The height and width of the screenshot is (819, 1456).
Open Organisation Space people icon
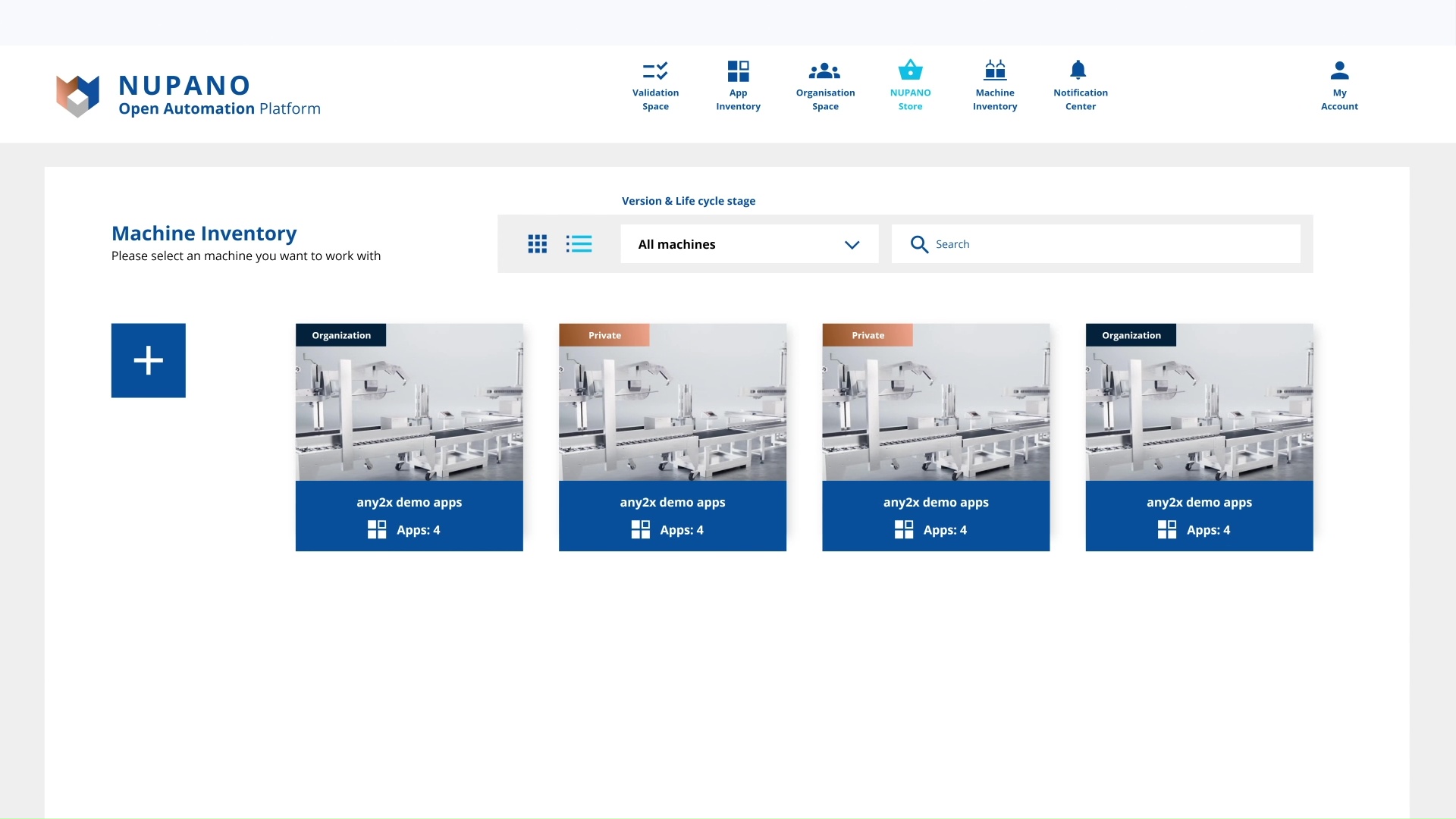pos(824,71)
